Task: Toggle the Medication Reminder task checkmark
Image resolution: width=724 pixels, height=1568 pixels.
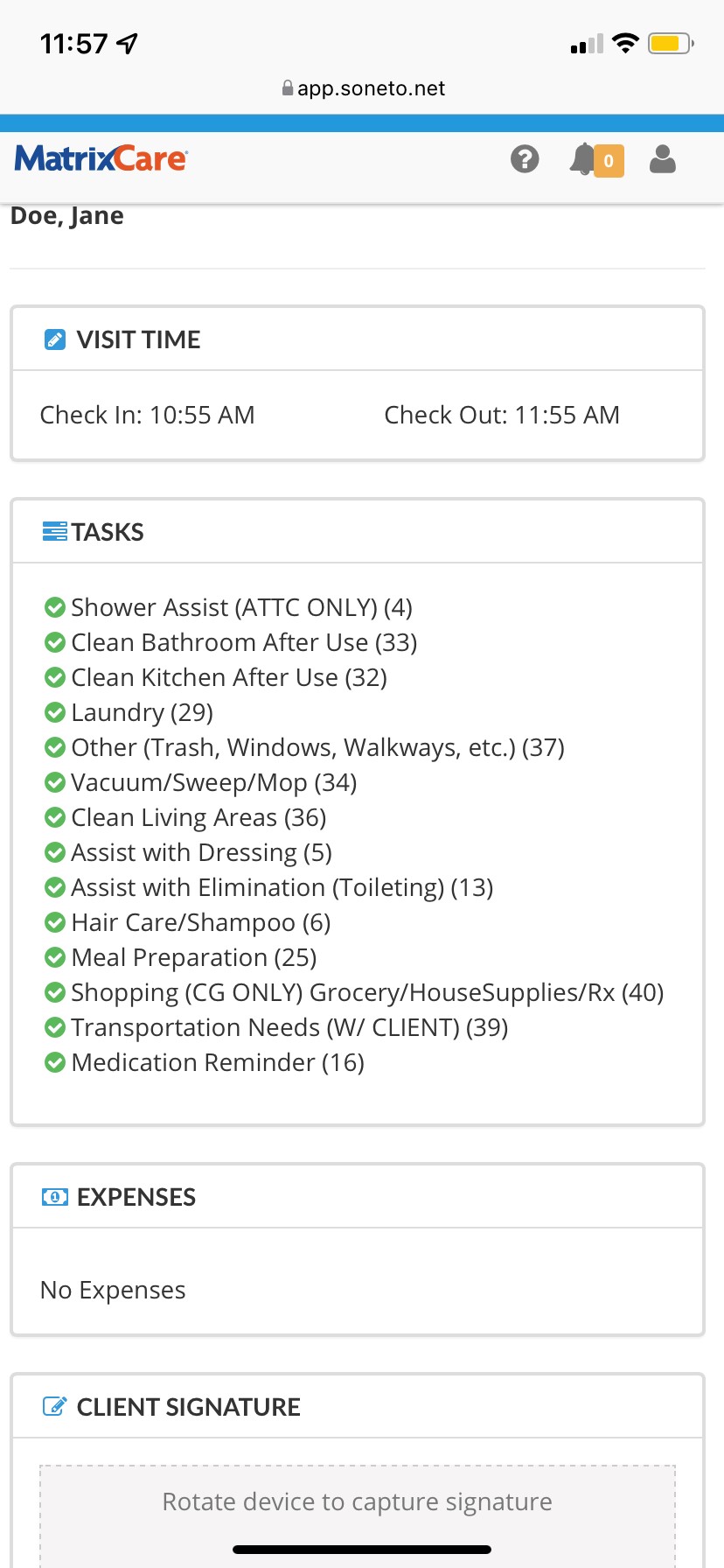Action: click(55, 1062)
